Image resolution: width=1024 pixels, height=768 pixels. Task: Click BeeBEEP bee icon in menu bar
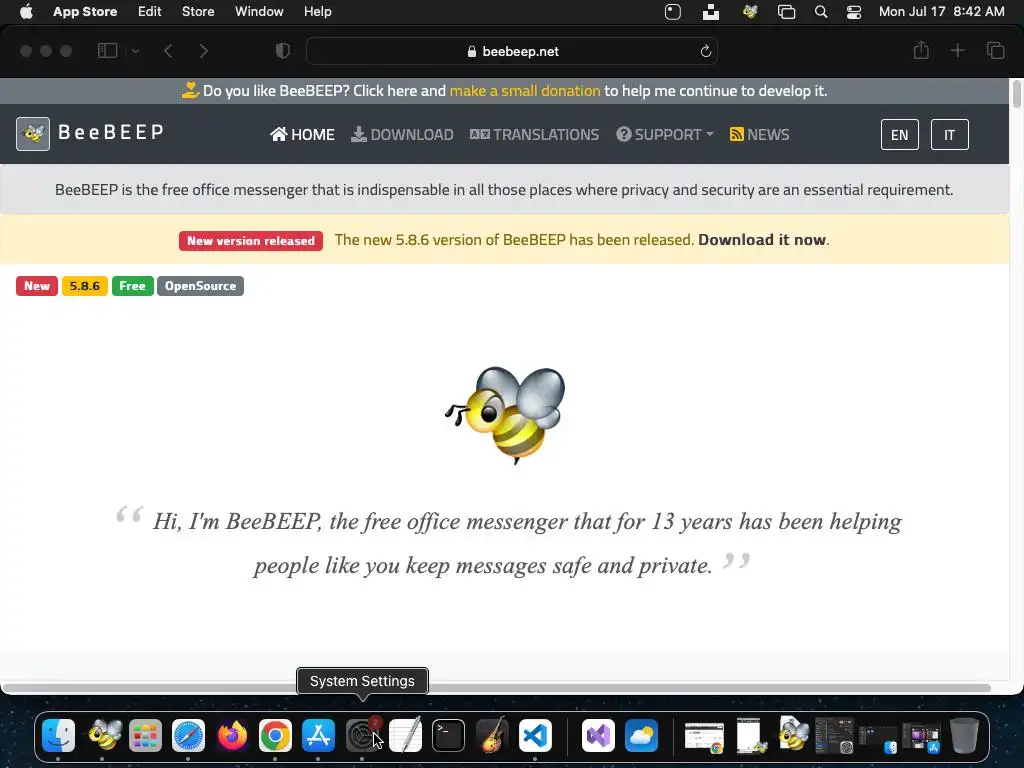coord(750,12)
